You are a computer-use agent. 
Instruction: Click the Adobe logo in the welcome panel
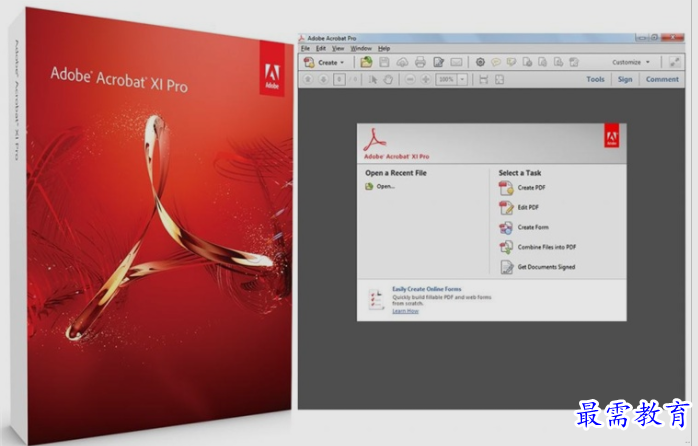(x=611, y=136)
